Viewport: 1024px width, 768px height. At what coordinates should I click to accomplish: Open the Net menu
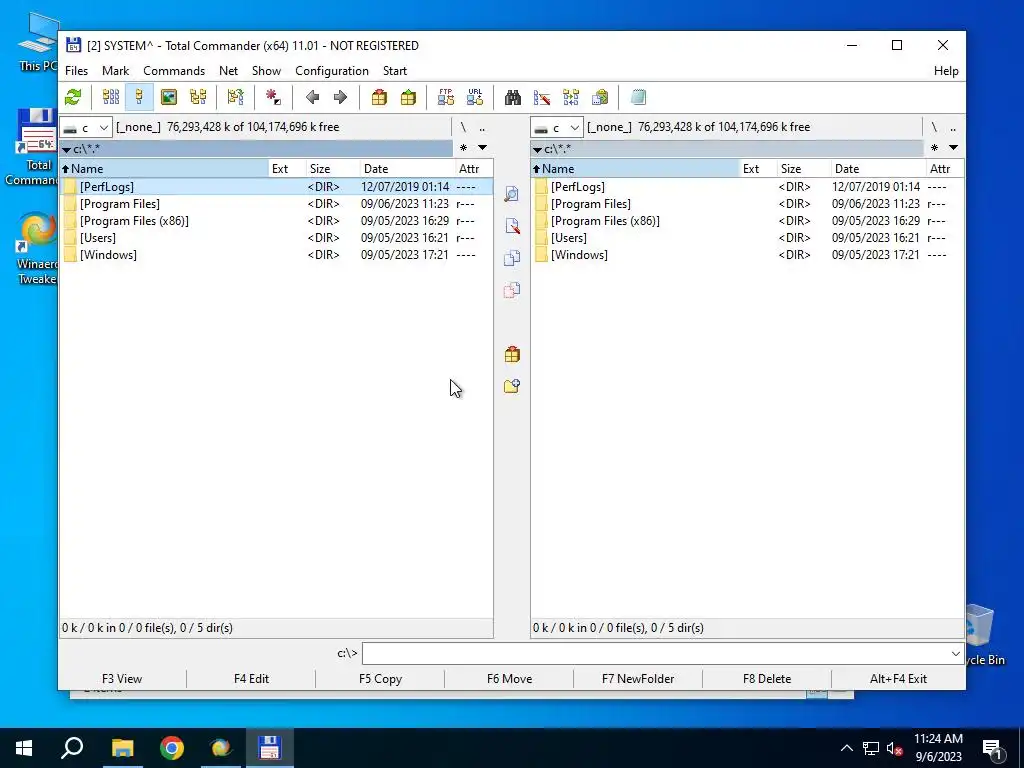229,71
